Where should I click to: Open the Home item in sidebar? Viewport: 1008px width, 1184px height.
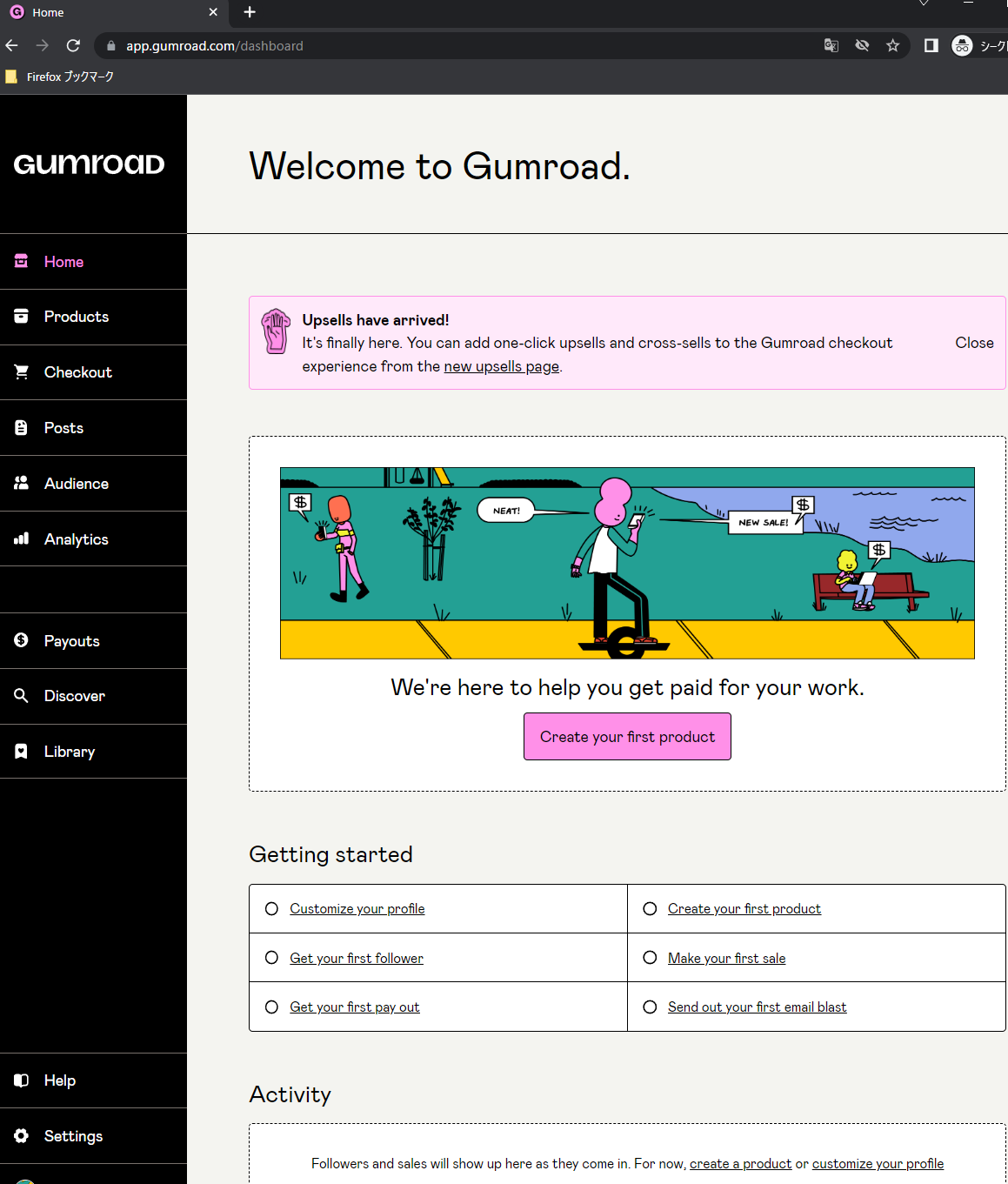pos(63,262)
